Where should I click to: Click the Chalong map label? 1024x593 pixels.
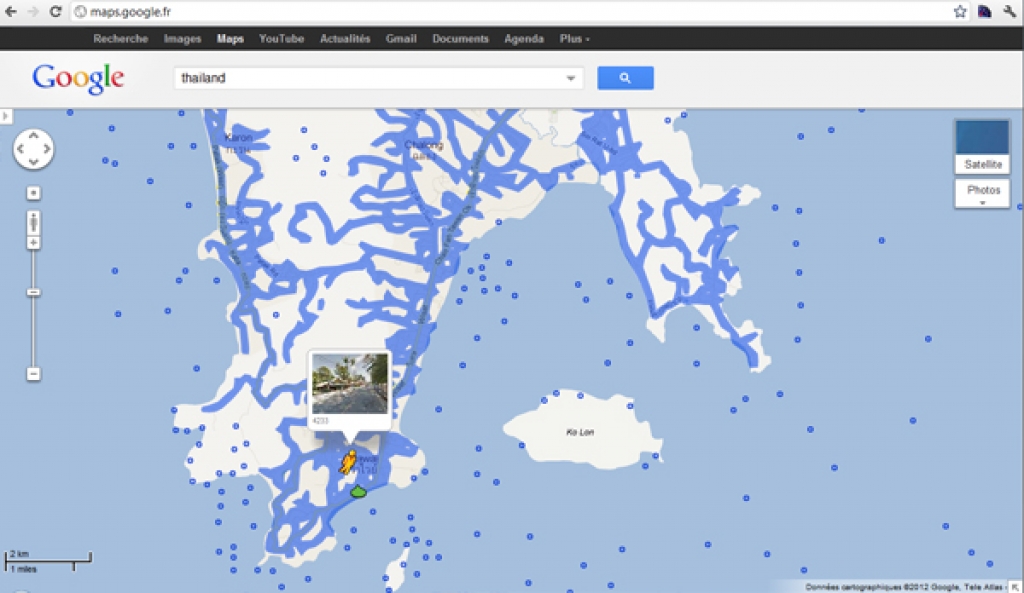tap(423, 145)
